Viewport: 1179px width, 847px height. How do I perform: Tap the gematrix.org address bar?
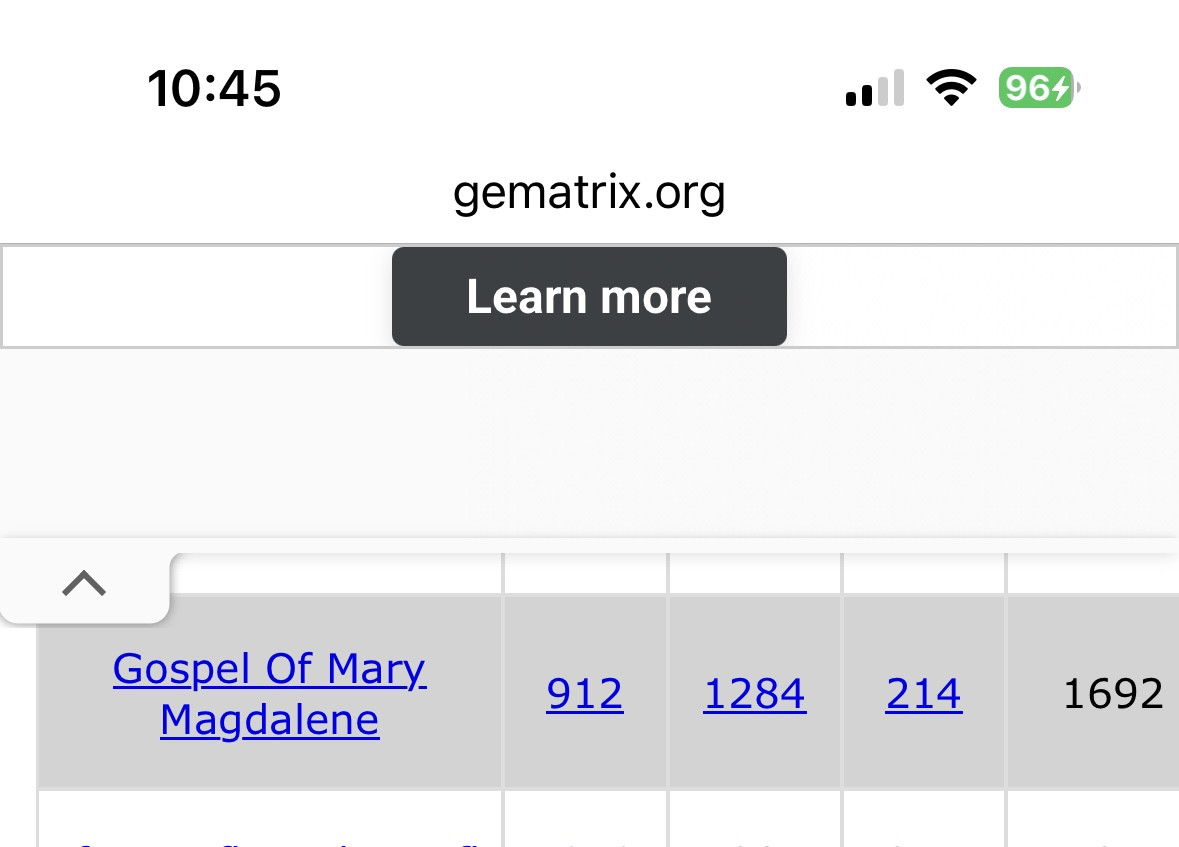[x=589, y=192]
